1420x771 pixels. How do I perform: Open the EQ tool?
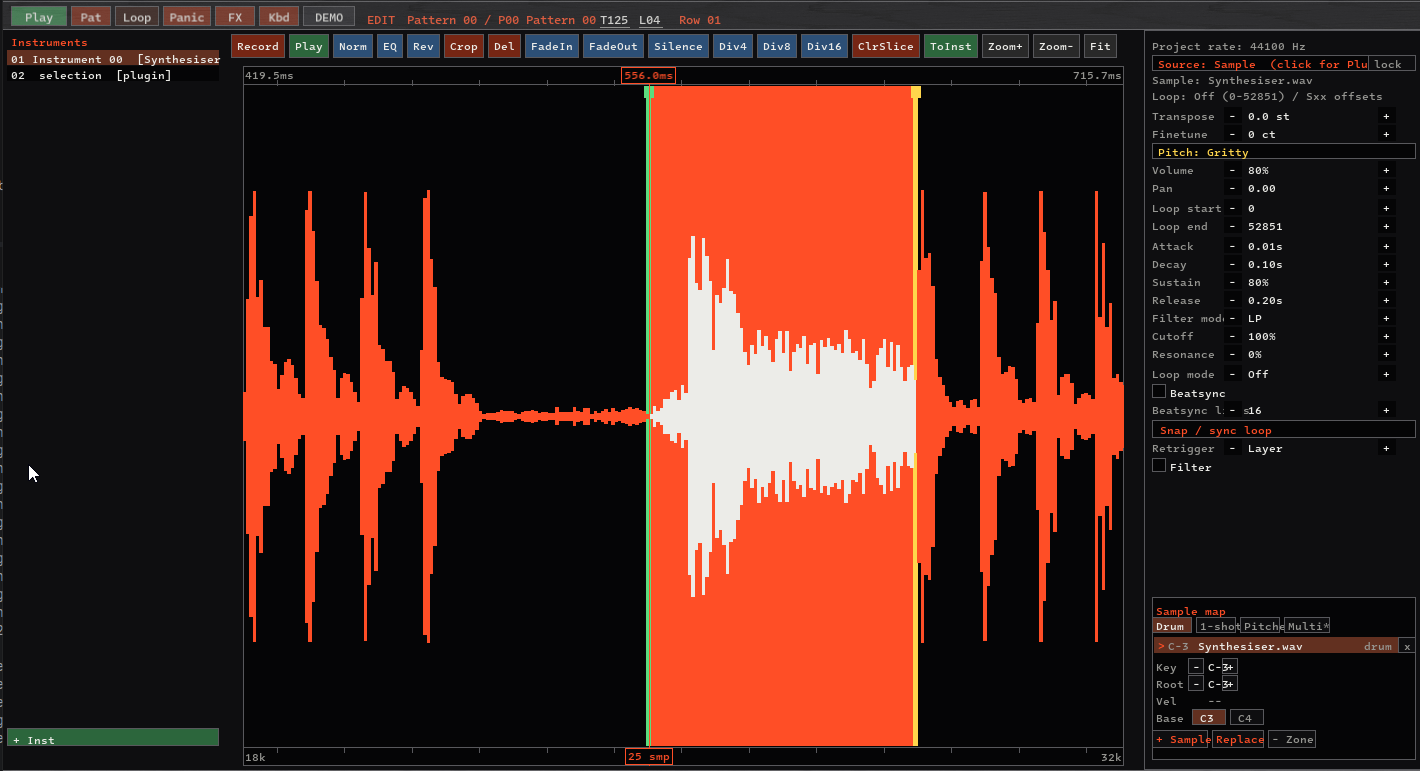point(390,46)
